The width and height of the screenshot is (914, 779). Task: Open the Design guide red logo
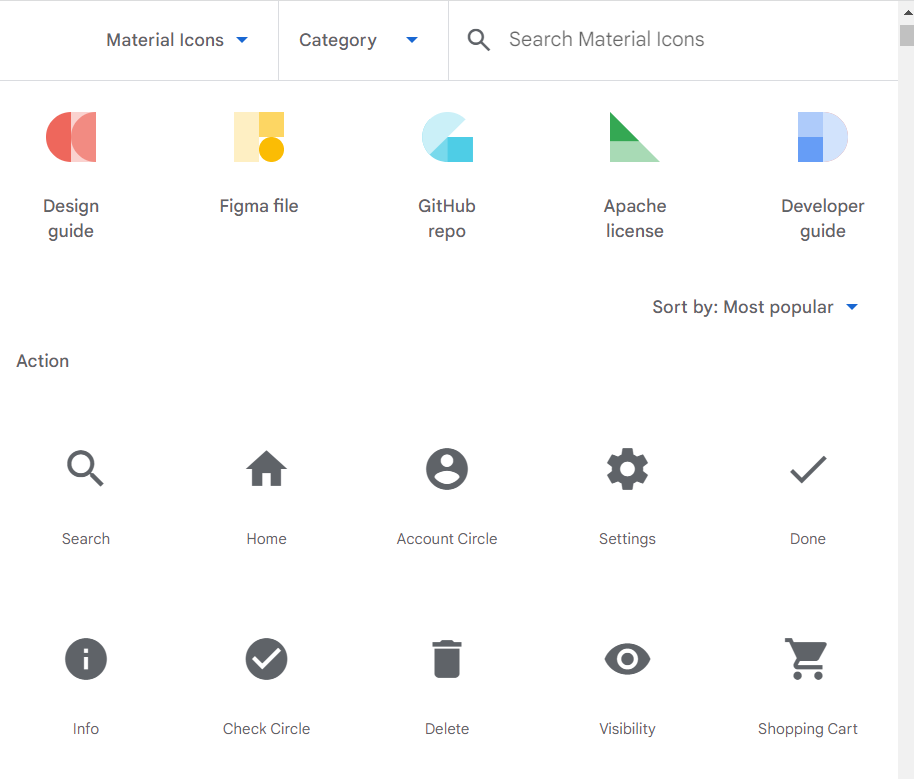click(x=71, y=137)
